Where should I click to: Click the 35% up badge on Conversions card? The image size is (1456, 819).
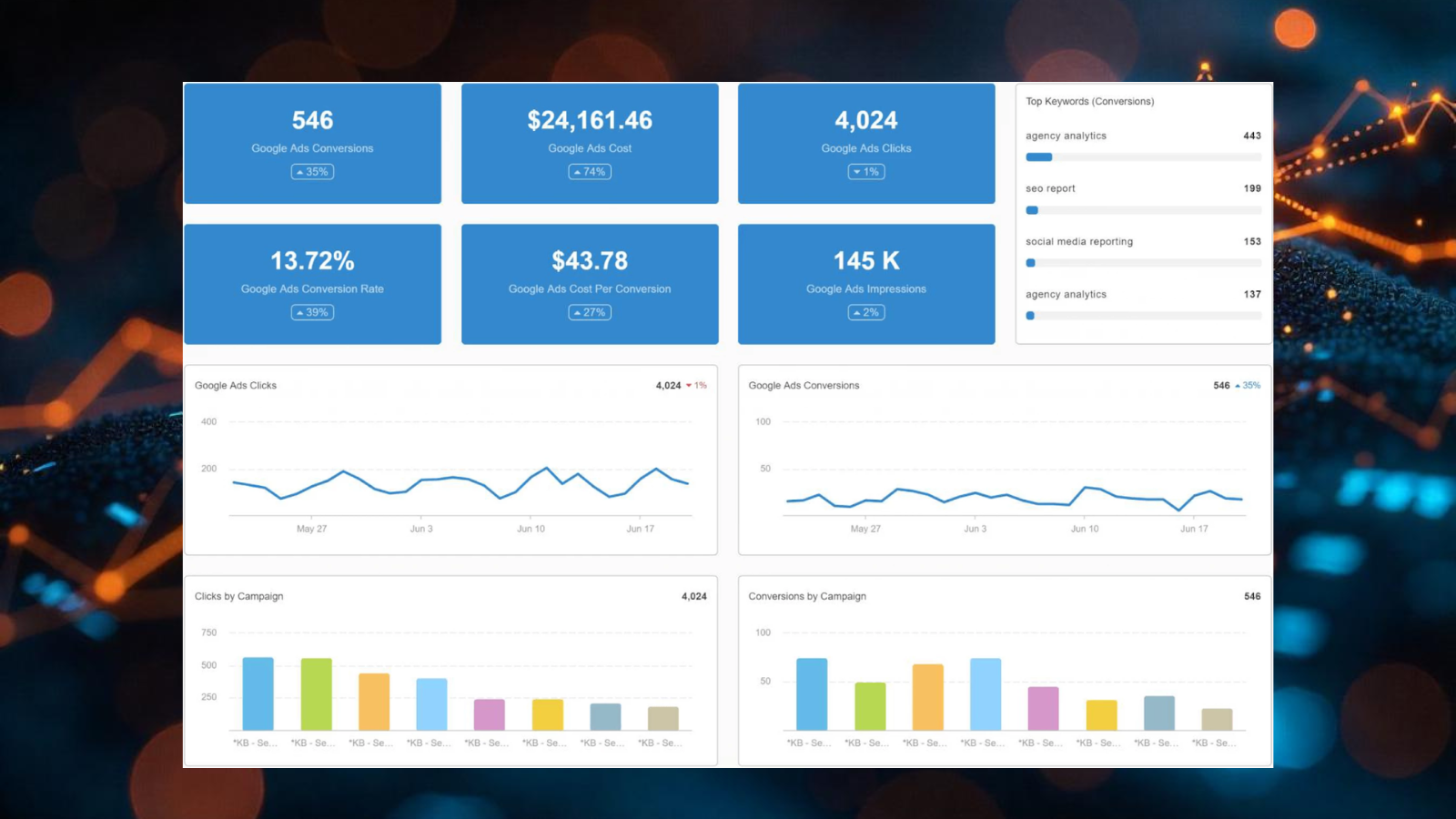[312, 172]
